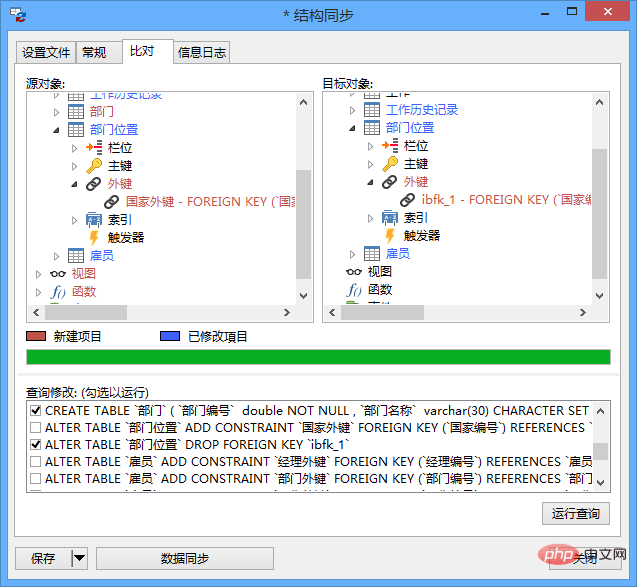Screen dimensions: 637x587
Task: Click the target 视图 glasses icon
Action: (x=354, y=272)
